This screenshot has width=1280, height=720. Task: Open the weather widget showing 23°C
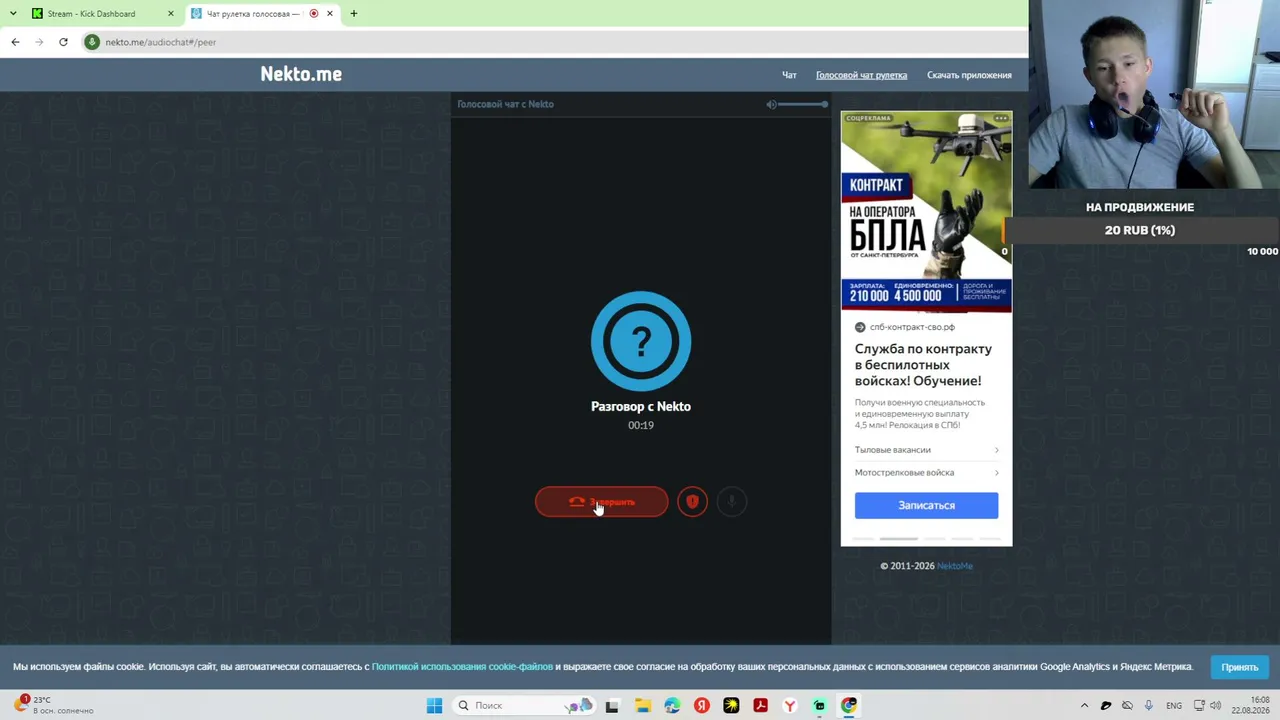pyautogui.click(x=55, y=705)
